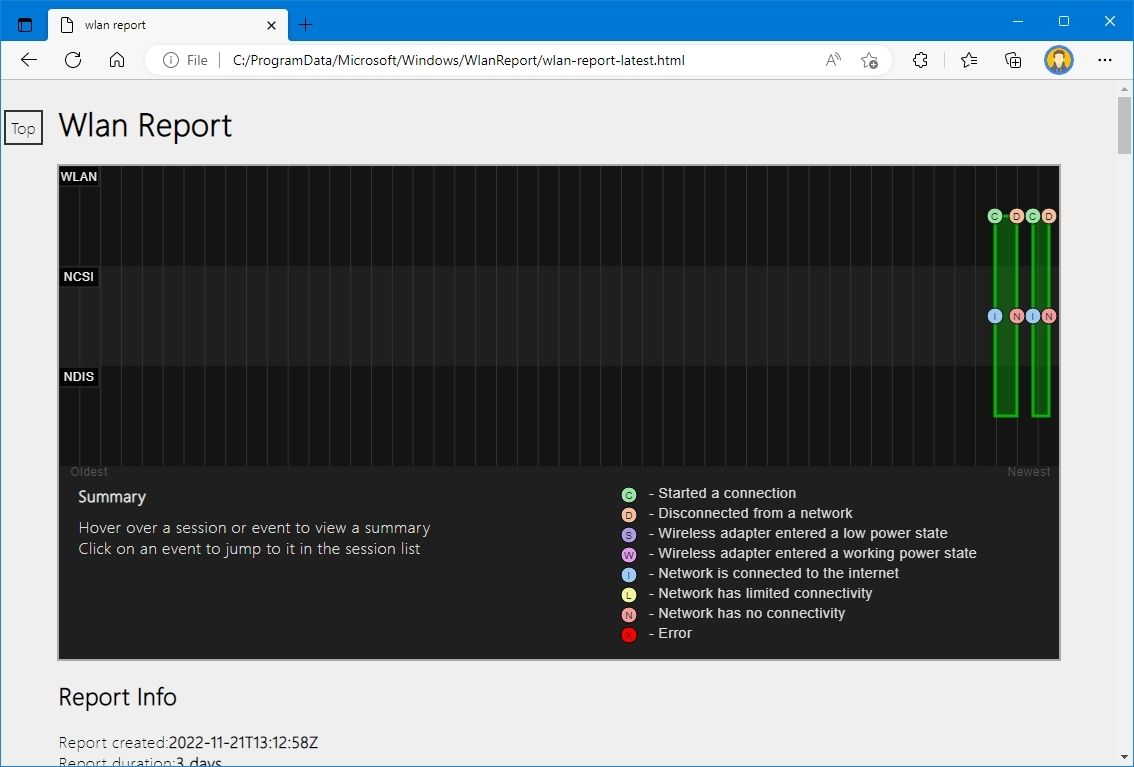Toggle the favorite star for this page
1134x767 pixels.
869,60
